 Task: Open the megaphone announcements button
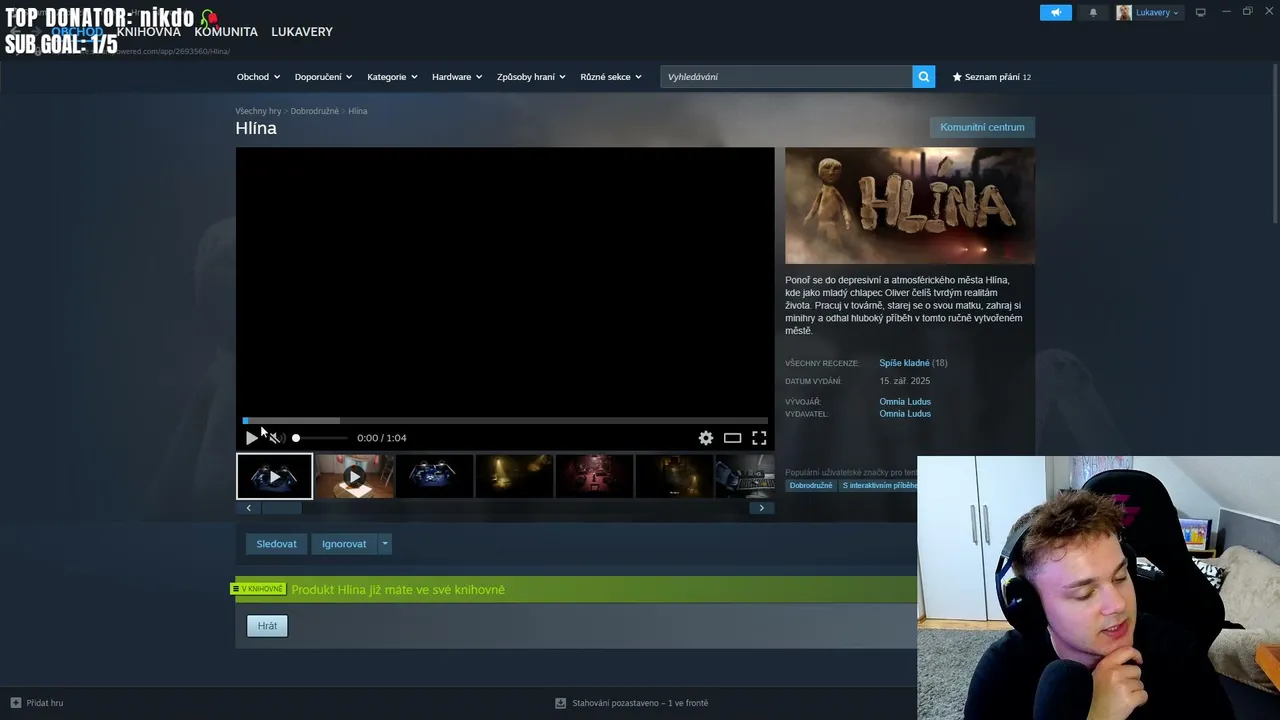(1055, 12)
